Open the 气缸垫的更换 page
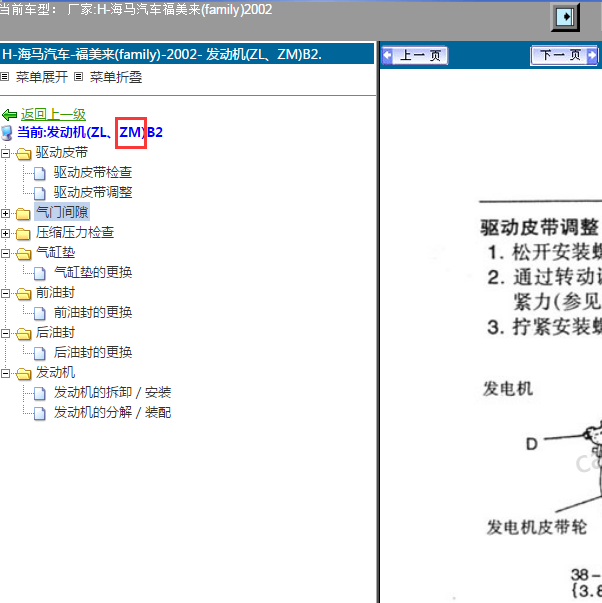602x603 pixels. 93,272
